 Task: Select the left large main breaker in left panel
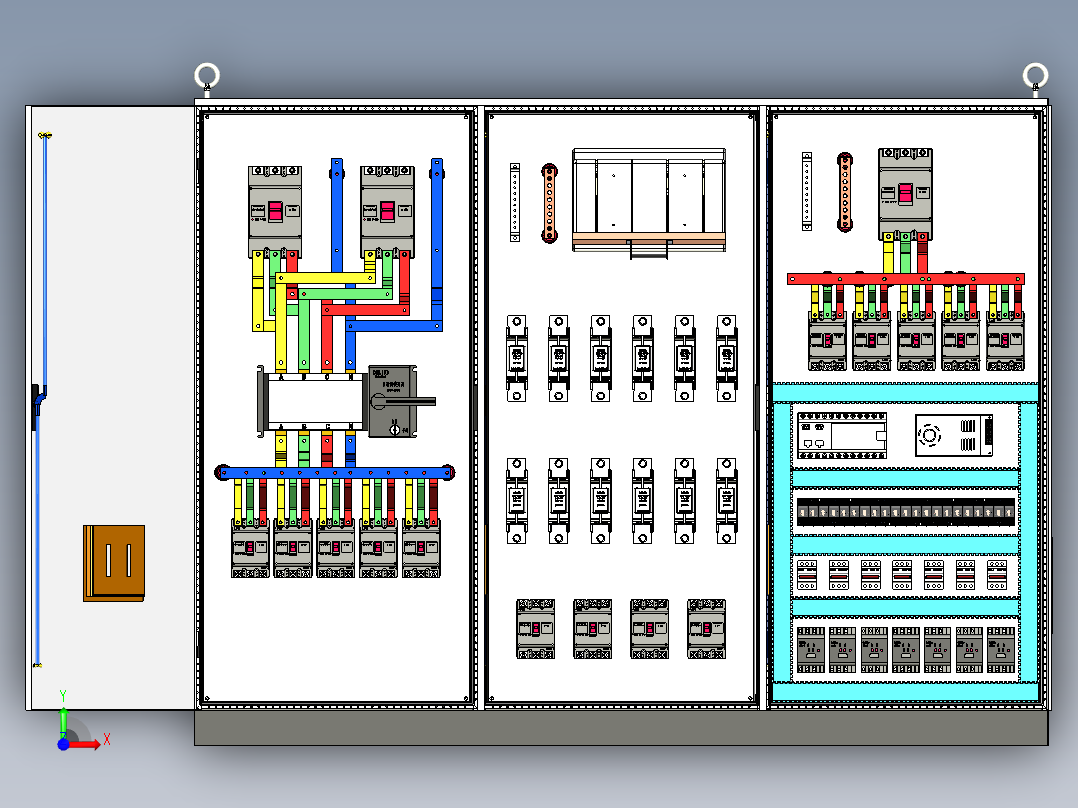coord(275,211)
